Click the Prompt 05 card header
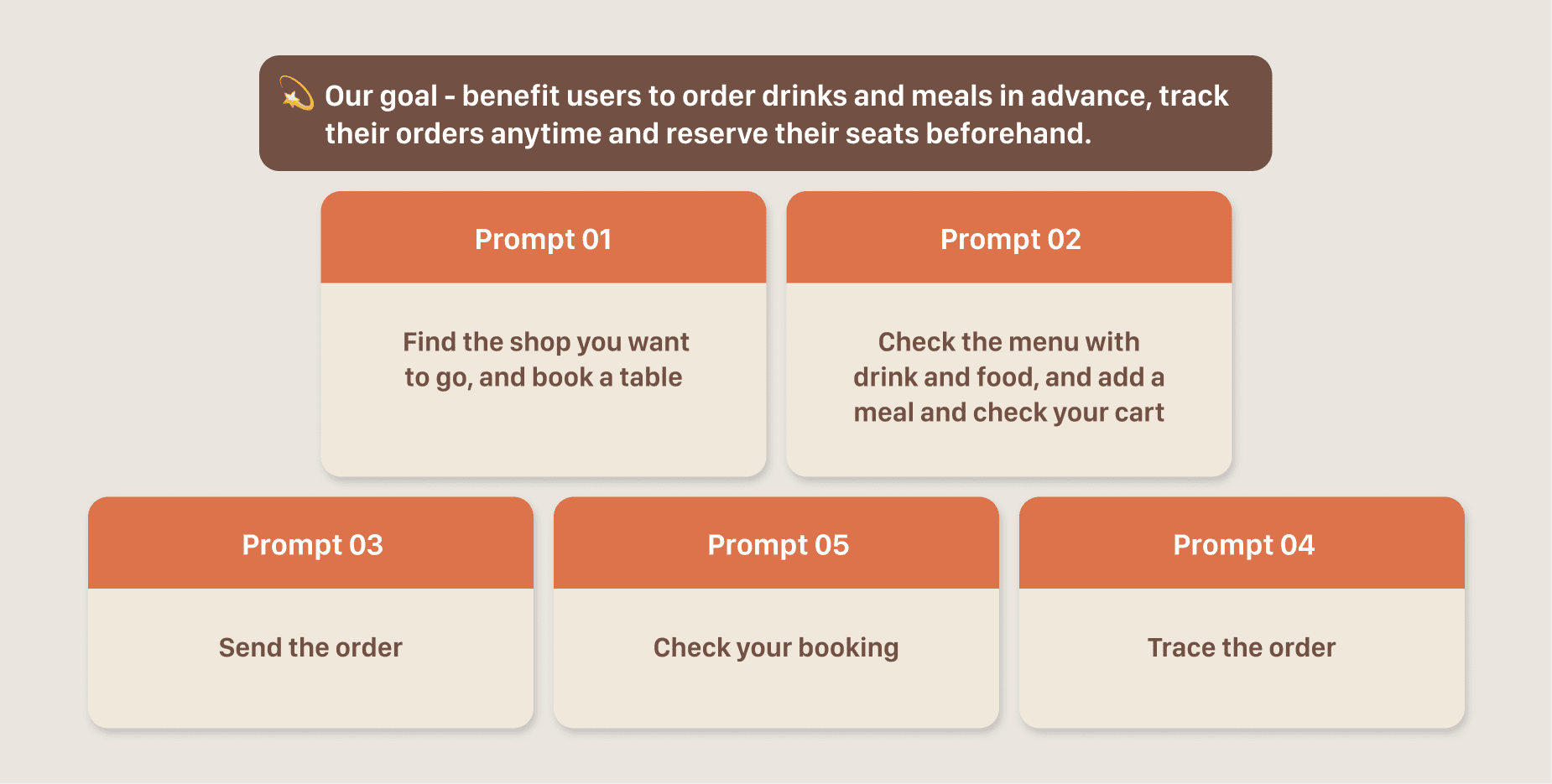1552x784 pixels. [777, 544]
